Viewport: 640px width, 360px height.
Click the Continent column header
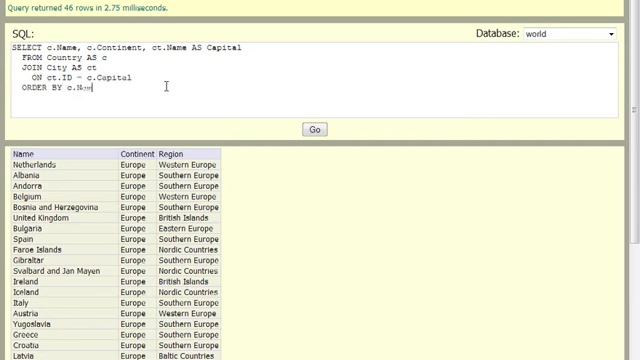coord(138,154)
